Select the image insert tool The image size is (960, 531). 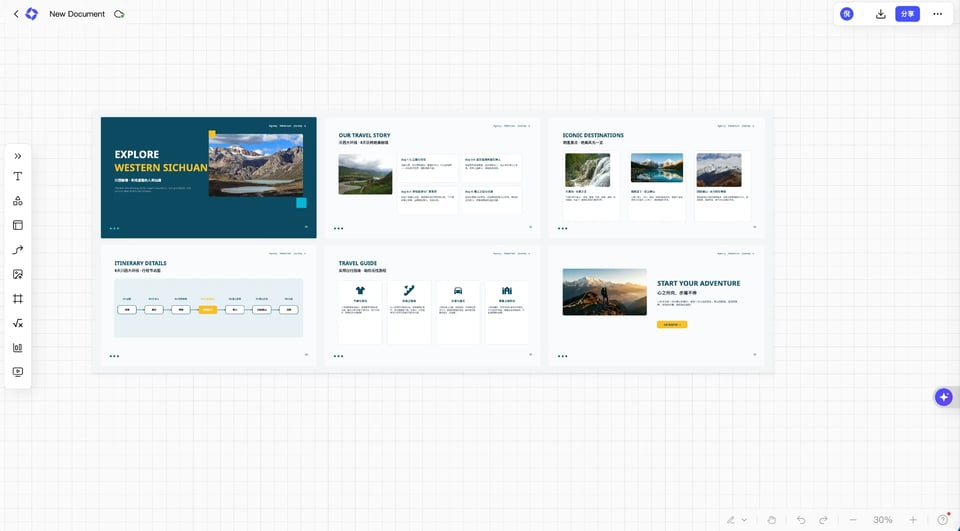click(18, 274)
